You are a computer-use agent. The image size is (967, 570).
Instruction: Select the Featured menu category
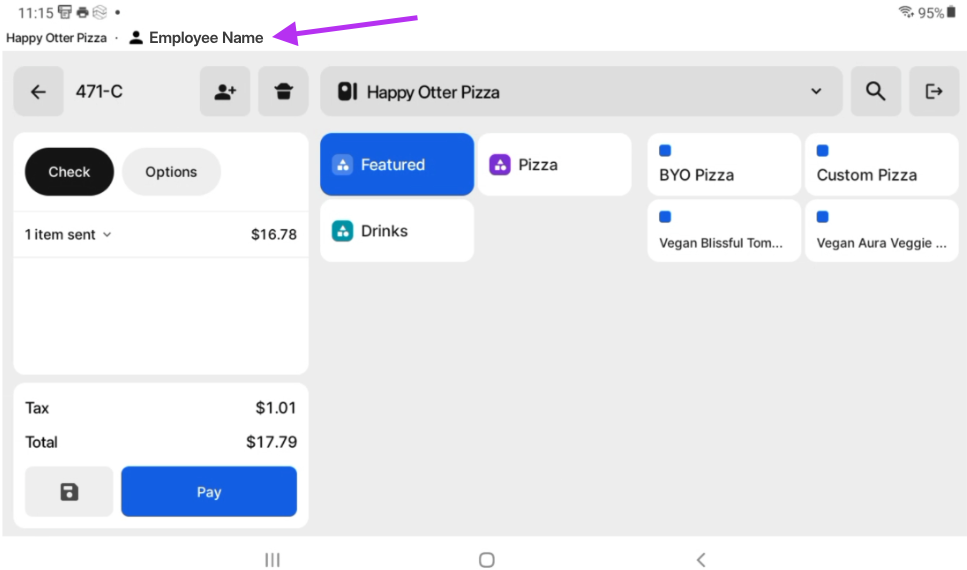[396, 165]
